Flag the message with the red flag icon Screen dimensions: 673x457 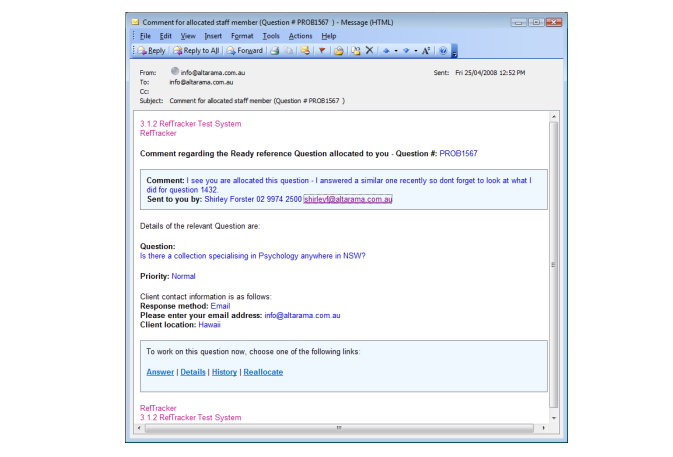tap(322, 51)
